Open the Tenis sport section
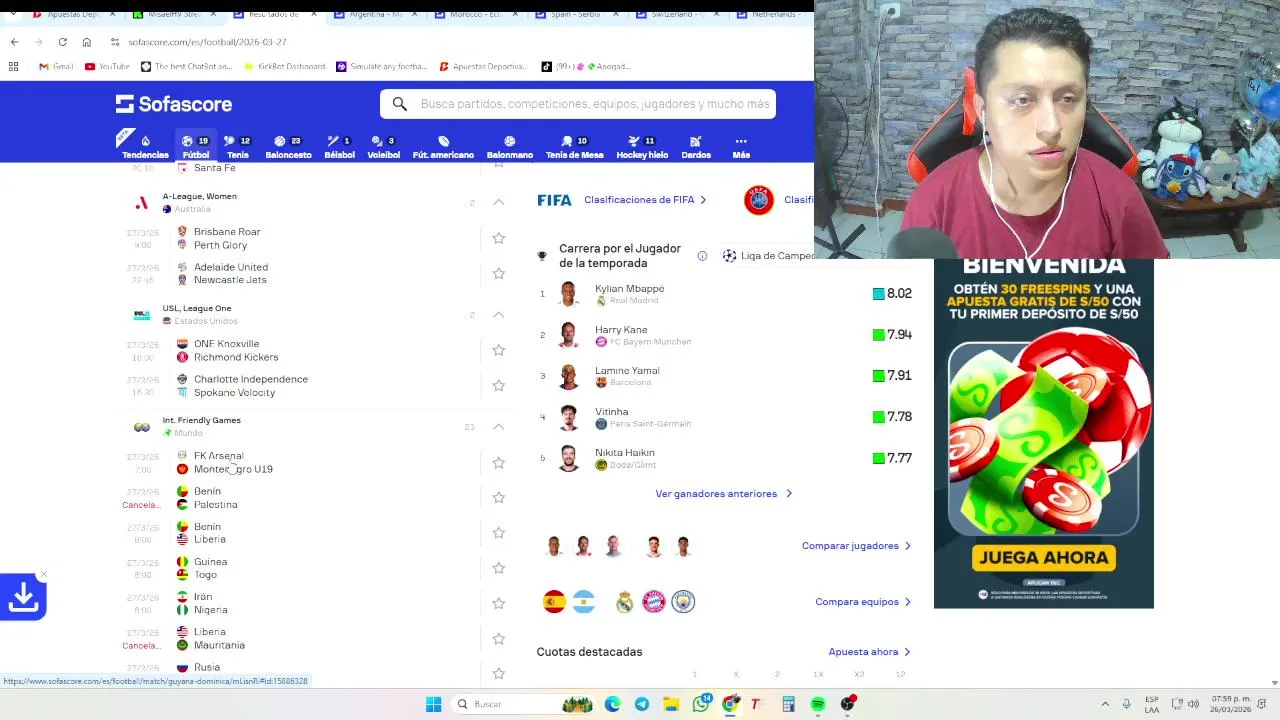 pyautogui.click(x=238, y=147)
